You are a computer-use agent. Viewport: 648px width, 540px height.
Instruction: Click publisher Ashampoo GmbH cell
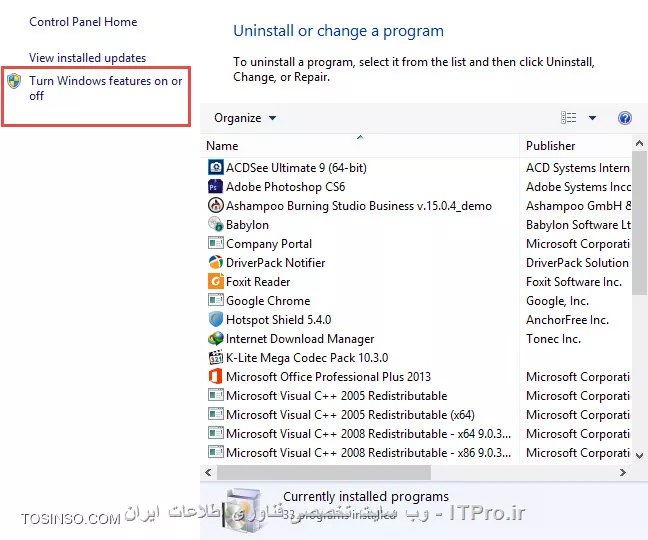[578, 206]
